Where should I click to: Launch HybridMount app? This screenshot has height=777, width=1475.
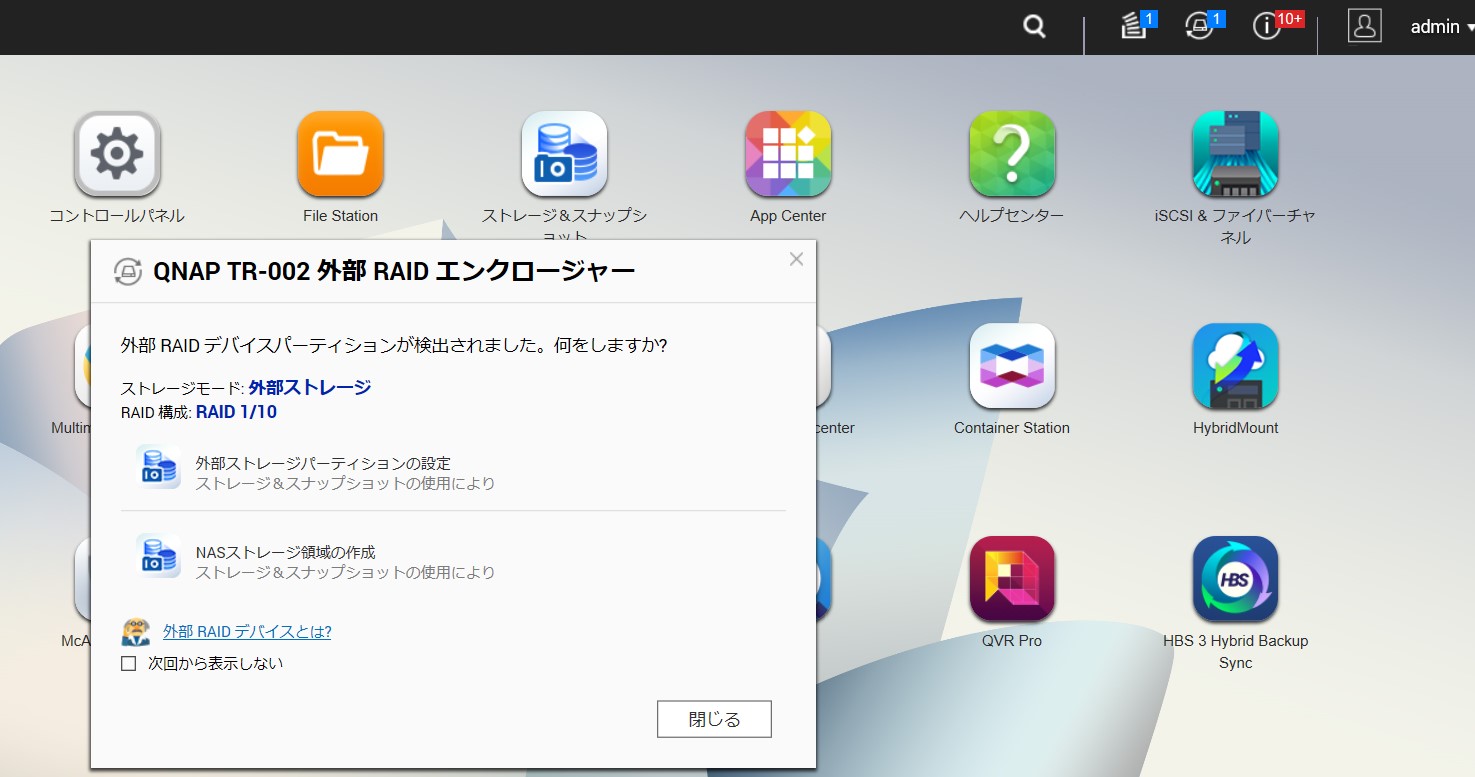click(1235, 367)
